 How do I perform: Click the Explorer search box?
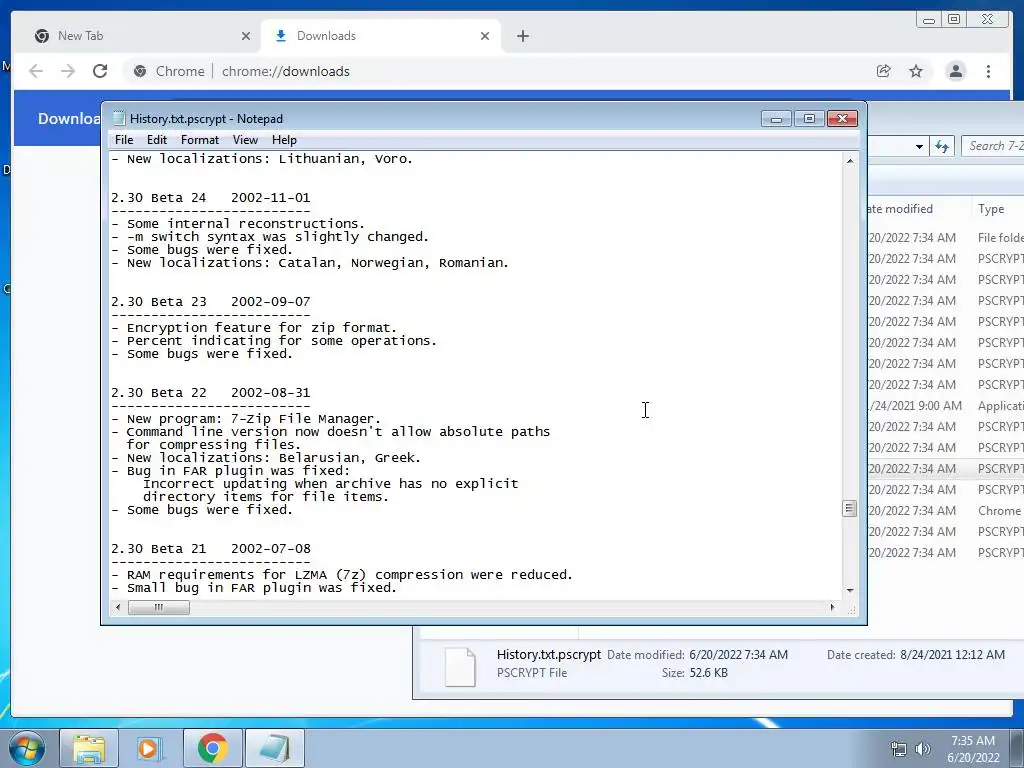[x=993, y=146]
